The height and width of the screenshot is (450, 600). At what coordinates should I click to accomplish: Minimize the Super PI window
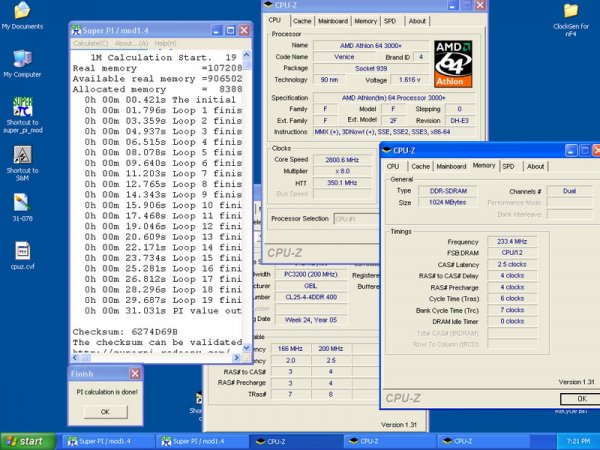(217, 31)
